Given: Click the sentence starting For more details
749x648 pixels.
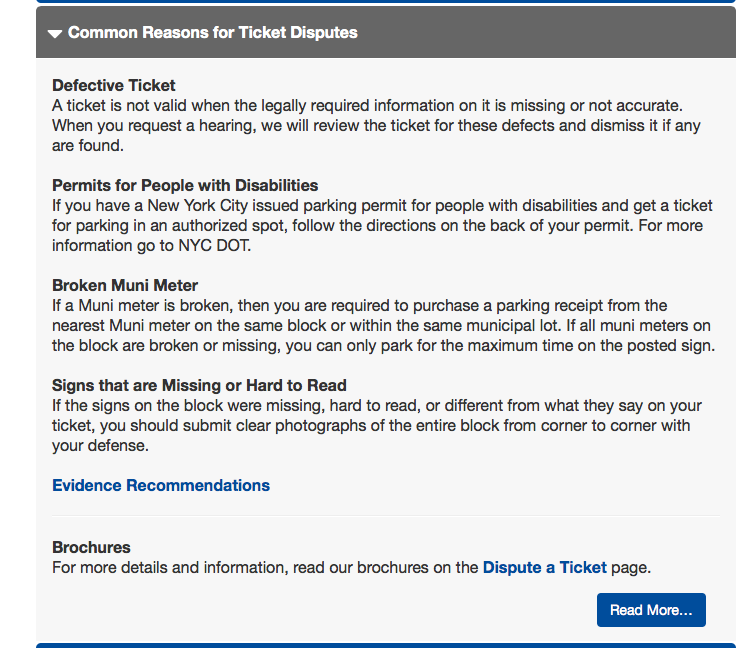Looking at the screenshot, I should (351, 567).
